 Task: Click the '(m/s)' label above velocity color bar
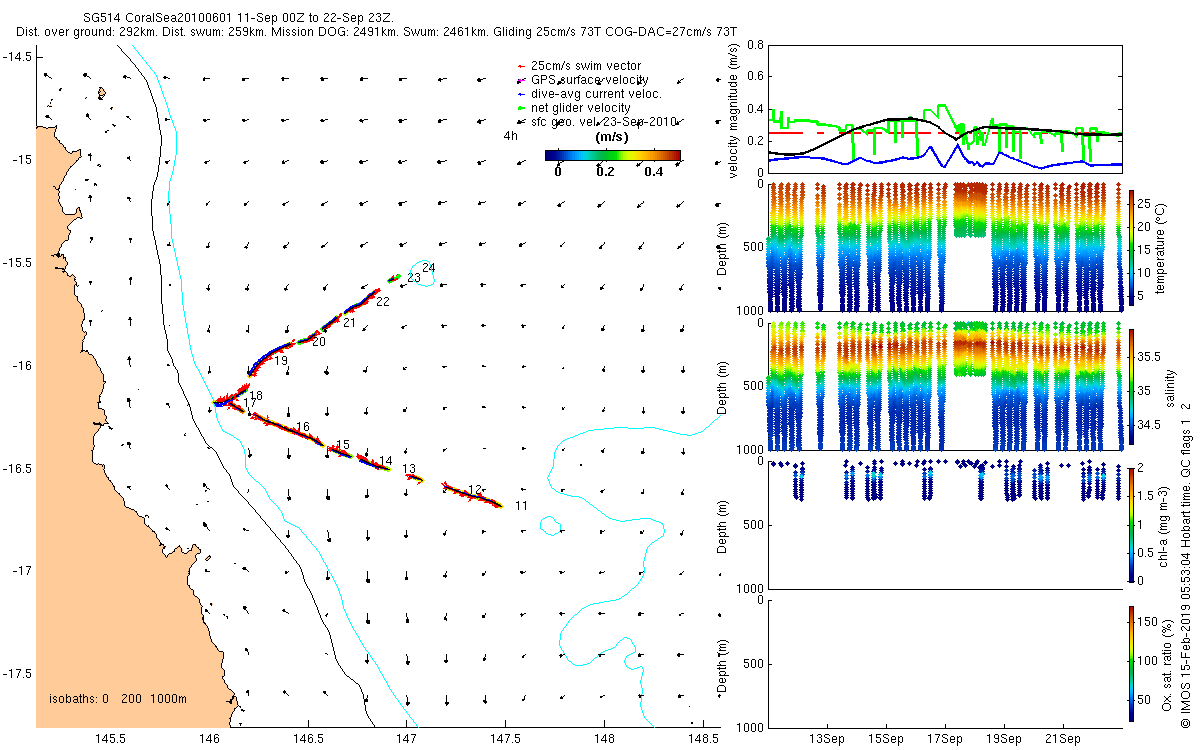pos(611,135)
